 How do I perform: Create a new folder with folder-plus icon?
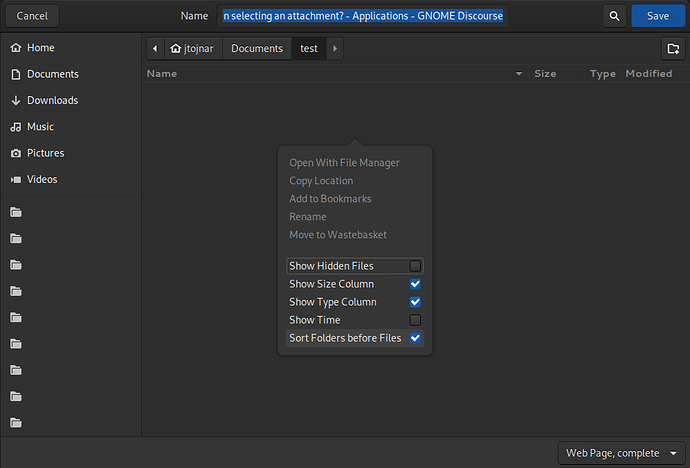673,48
